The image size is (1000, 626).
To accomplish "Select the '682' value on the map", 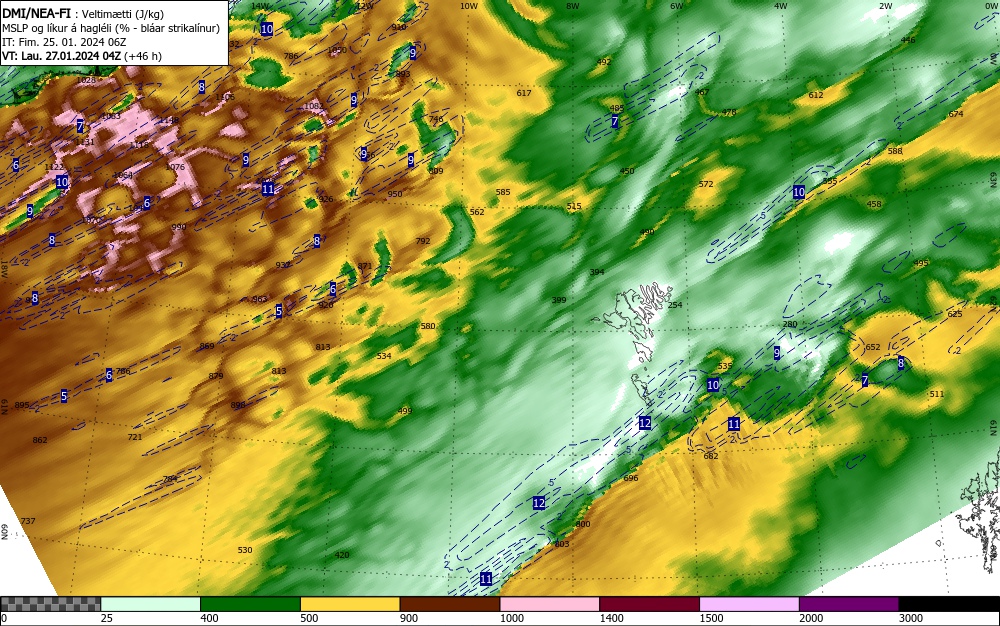I will (710, 456).
